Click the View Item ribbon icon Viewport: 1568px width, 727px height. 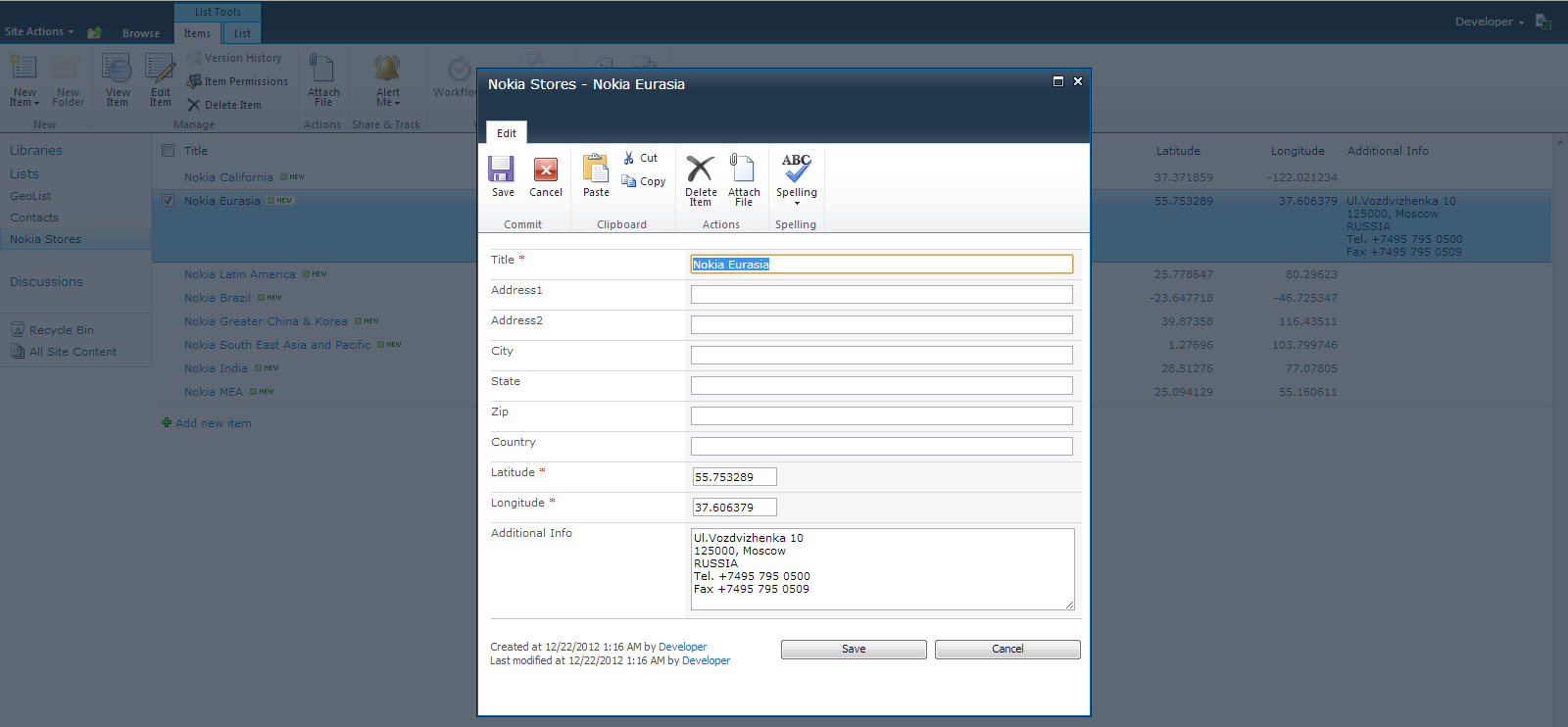pyautogui.click(x=118, y=81)
